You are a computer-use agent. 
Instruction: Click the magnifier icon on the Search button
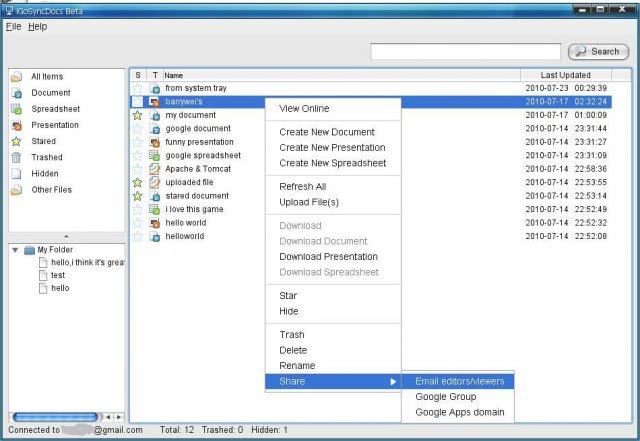580,51
